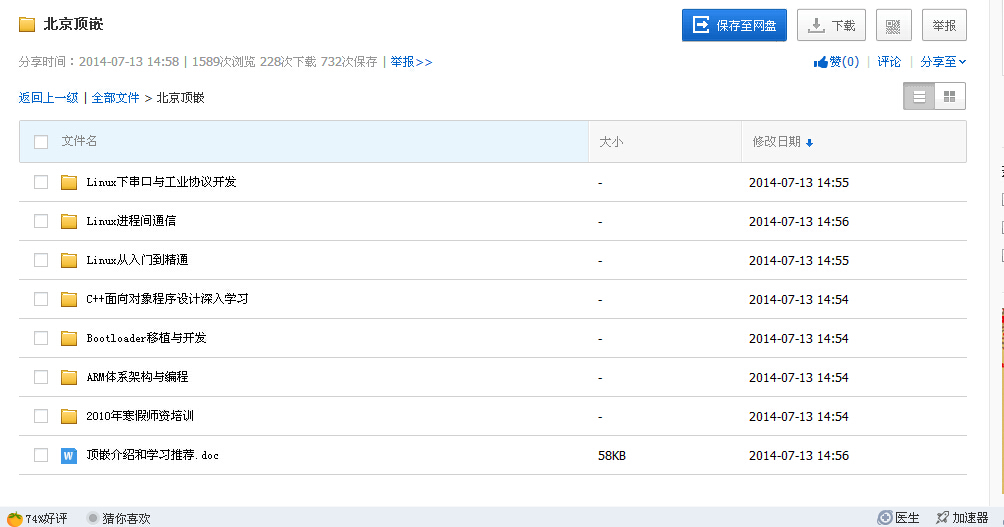Expand the 分享至 share dropdown
Image resolution: width=1004 pixels, height=527 pixels.
(942, 62)
